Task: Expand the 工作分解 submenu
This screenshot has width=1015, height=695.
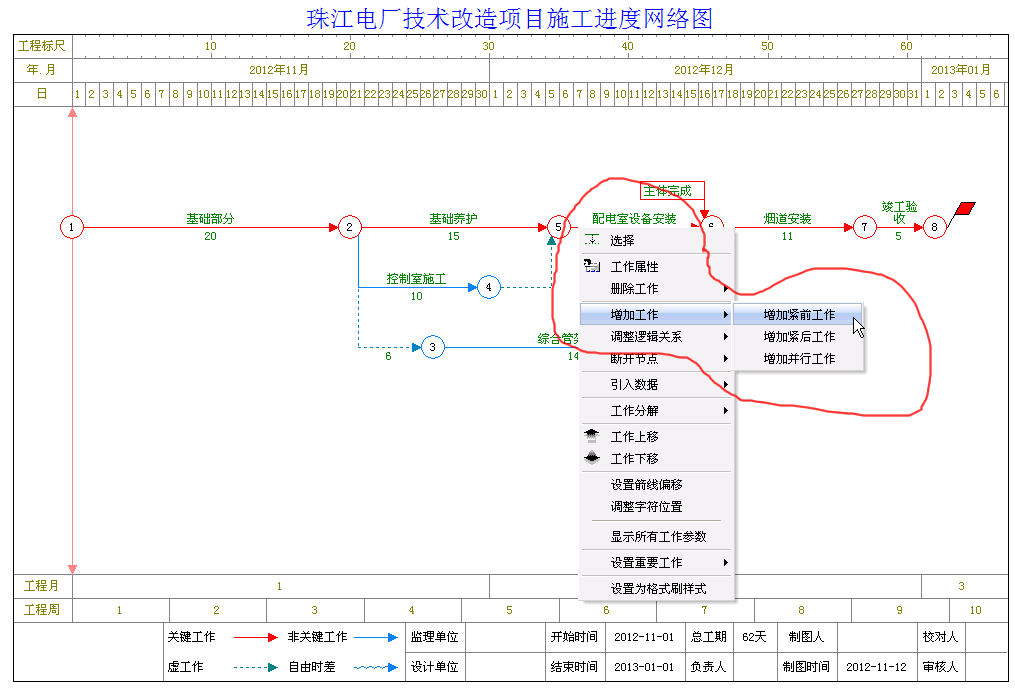Action: [x=656, y=410]
